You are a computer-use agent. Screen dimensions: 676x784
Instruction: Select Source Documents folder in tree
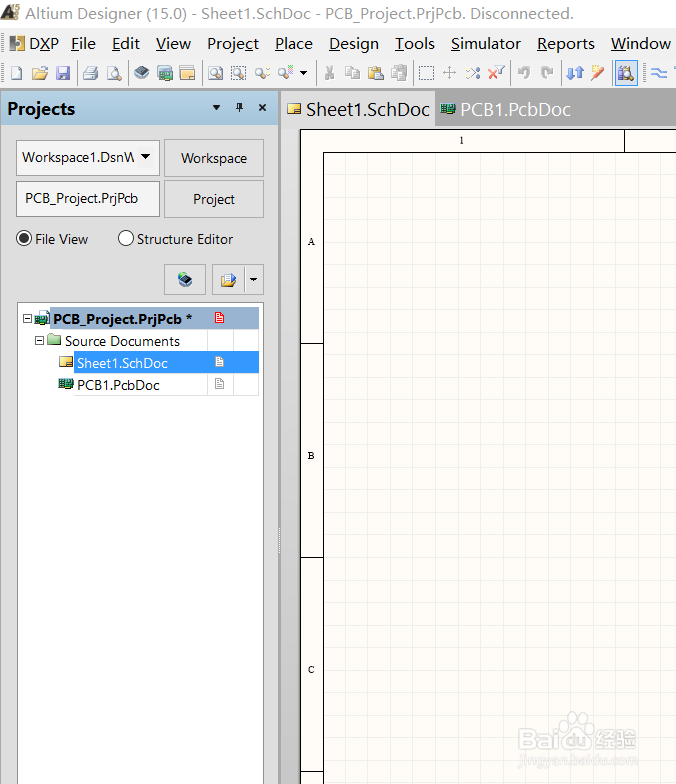(x=122, y=341)
